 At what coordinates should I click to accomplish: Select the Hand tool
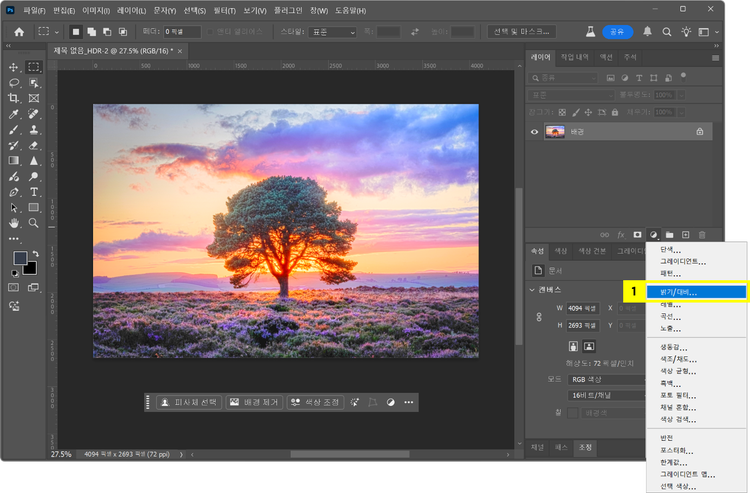tap(14, 223)
